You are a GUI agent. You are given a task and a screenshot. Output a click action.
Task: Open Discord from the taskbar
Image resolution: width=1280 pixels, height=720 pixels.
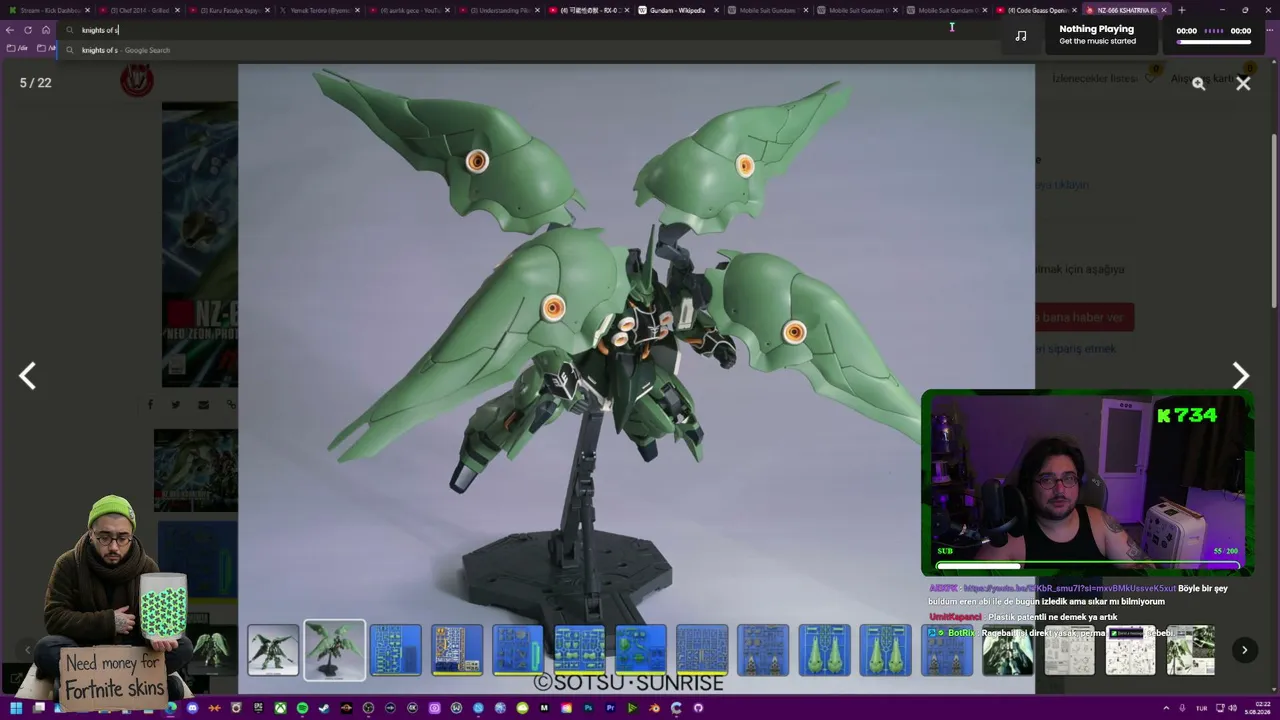192,708
